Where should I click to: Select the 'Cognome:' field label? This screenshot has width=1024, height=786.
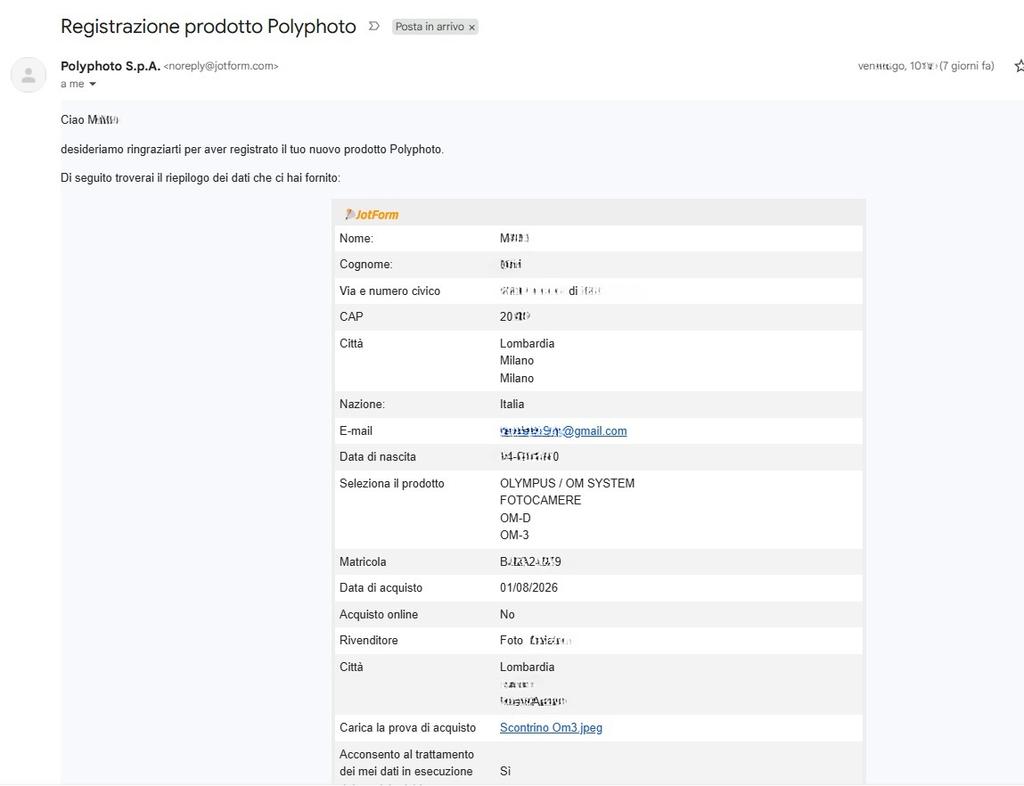[366, 264]
